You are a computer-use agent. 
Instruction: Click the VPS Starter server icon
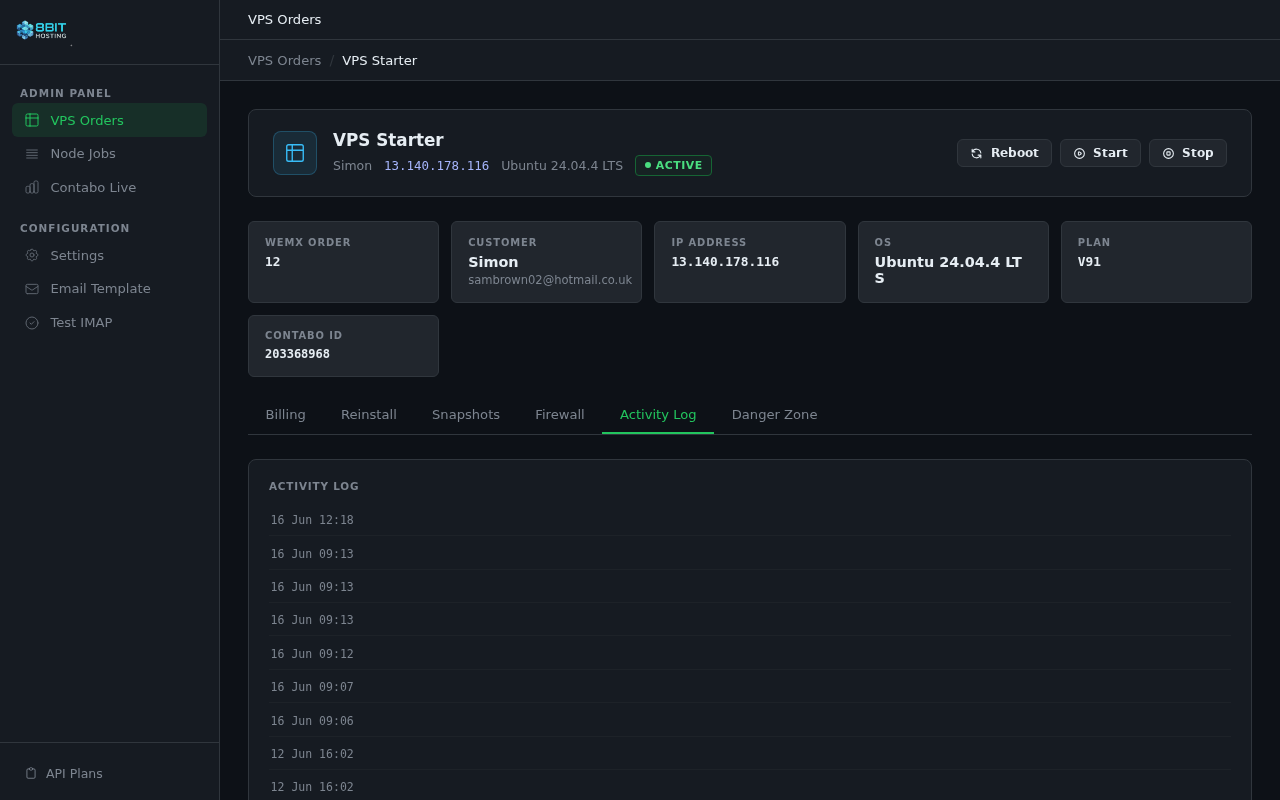[295, 153]
